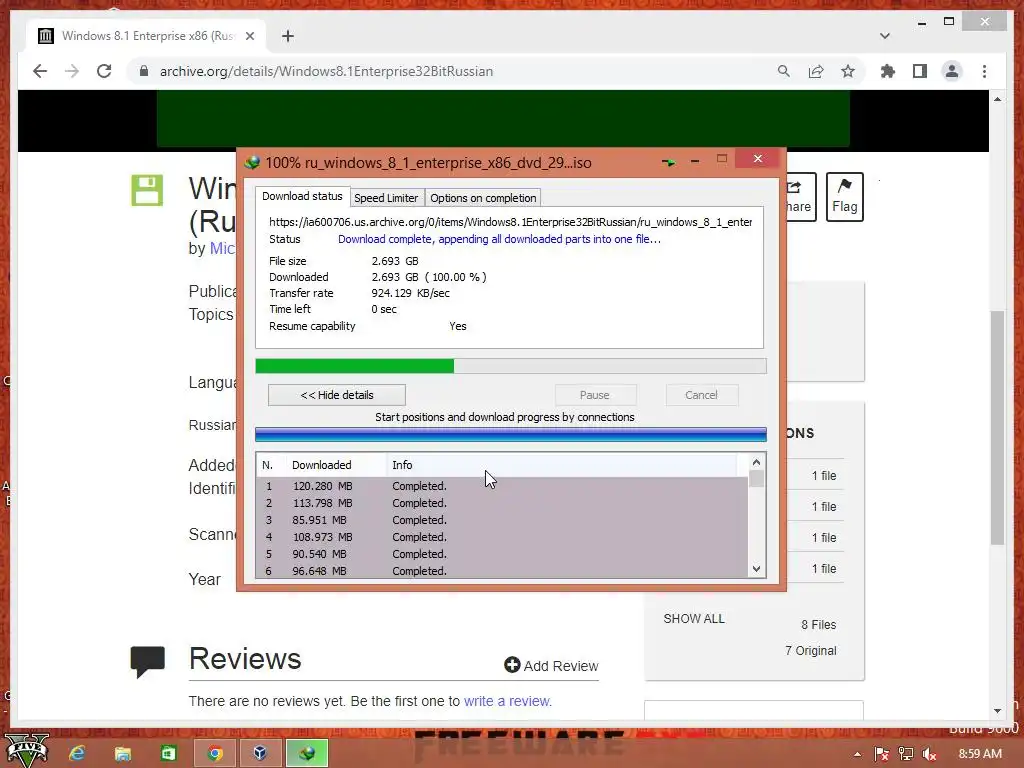
Task: Go back in Chrome browser
Action: click(40, 71)
